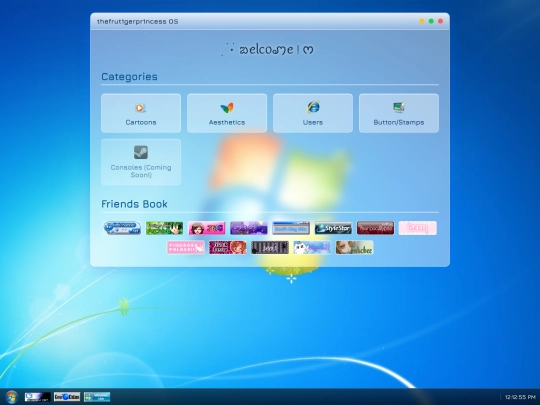540x405 pixels.
Task: Open the blonde face friend button
Action: click(x=354, y=247)
